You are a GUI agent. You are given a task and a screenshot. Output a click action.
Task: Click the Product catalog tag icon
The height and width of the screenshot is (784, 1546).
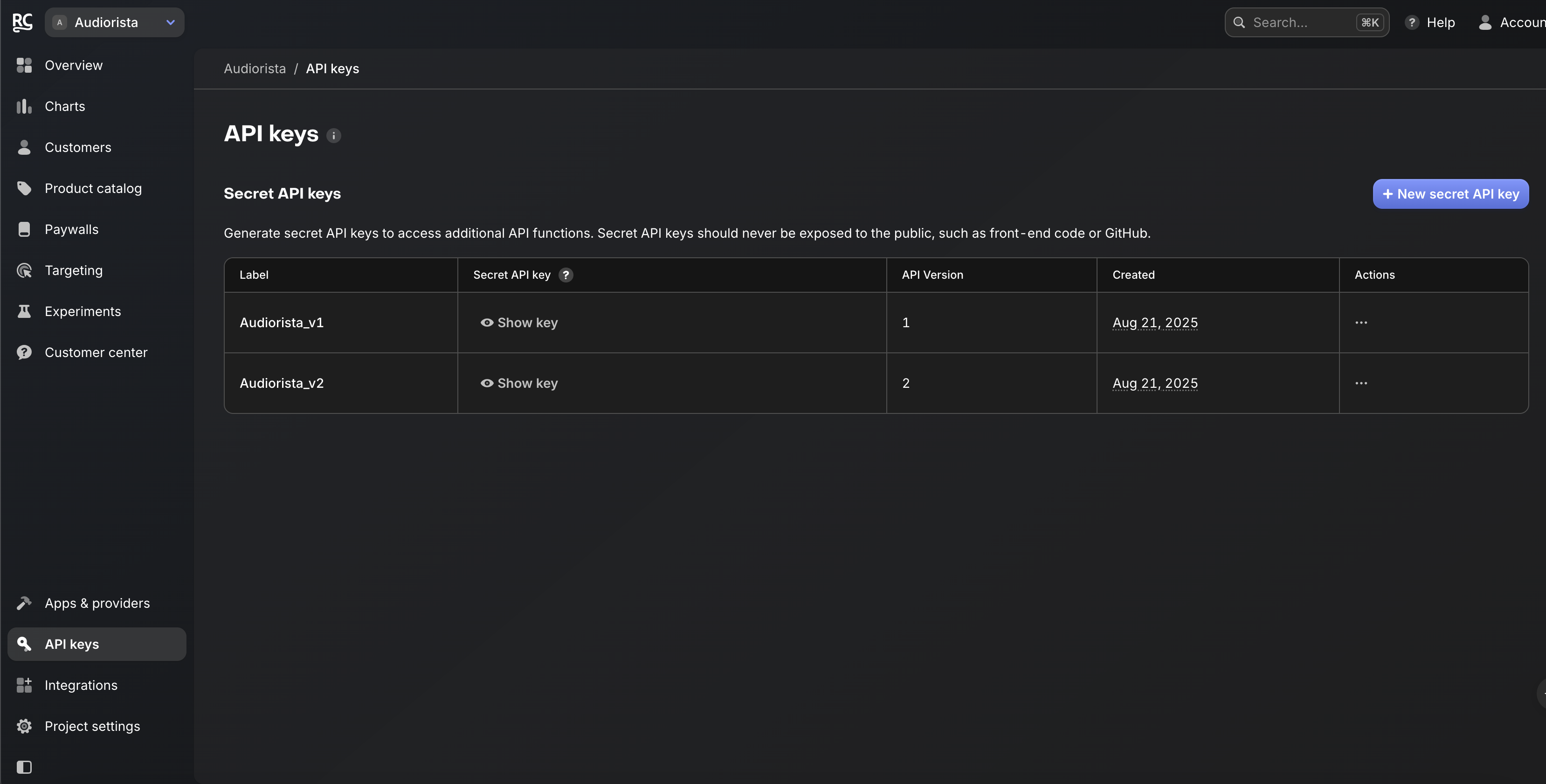click(x=24, y=188)
